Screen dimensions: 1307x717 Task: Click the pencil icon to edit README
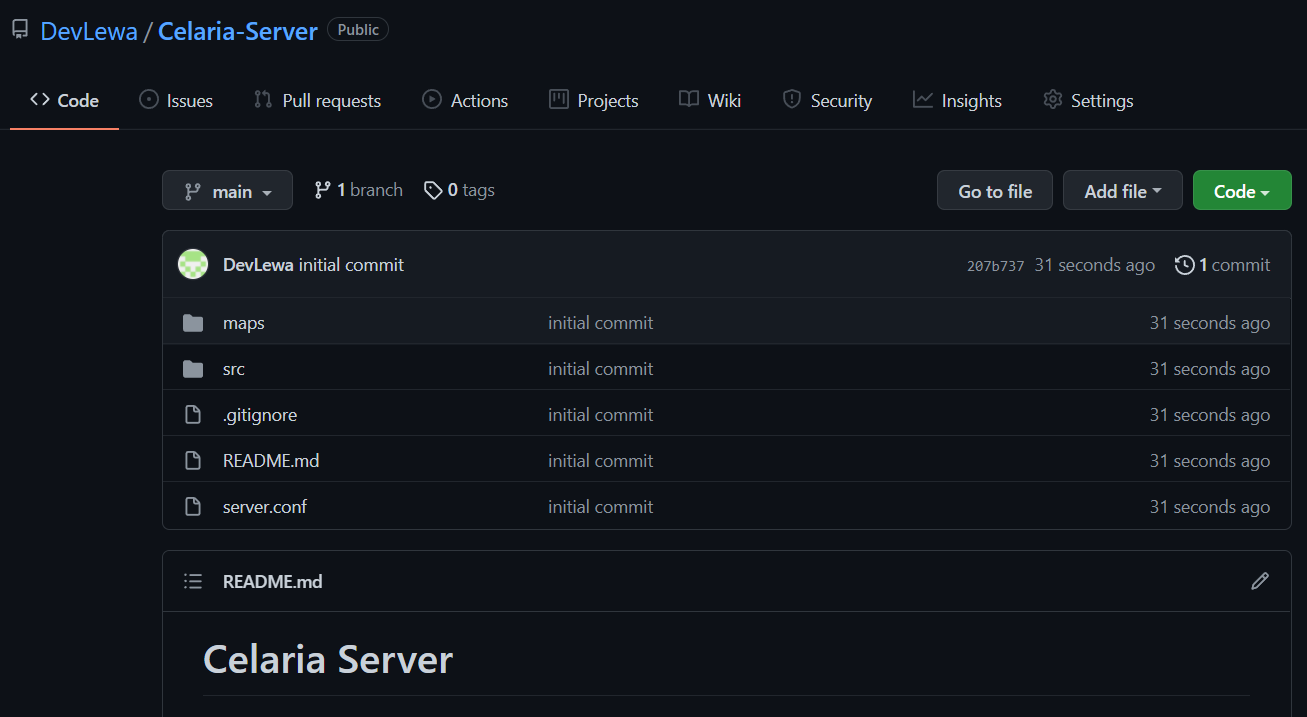pos(1260,581)
